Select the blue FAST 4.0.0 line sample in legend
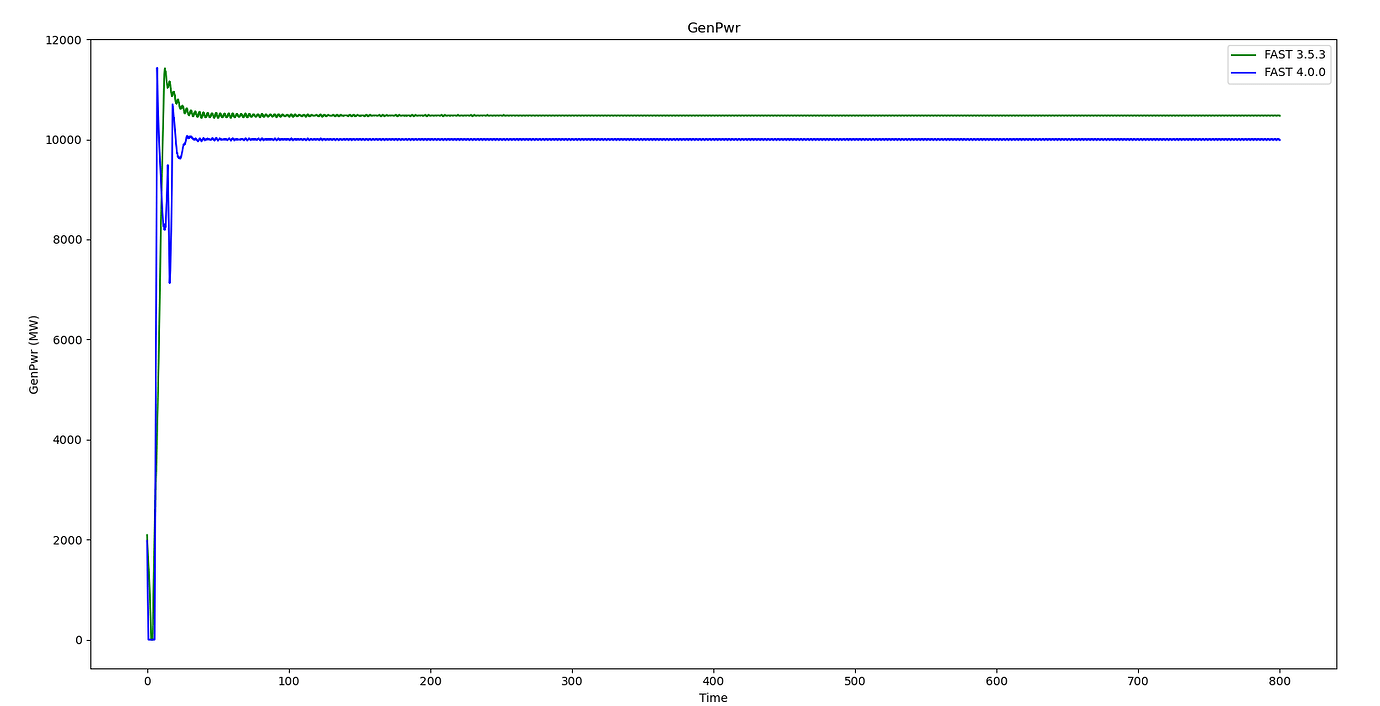Viewport: 1380px width, 706px height. click(1244, 73)
